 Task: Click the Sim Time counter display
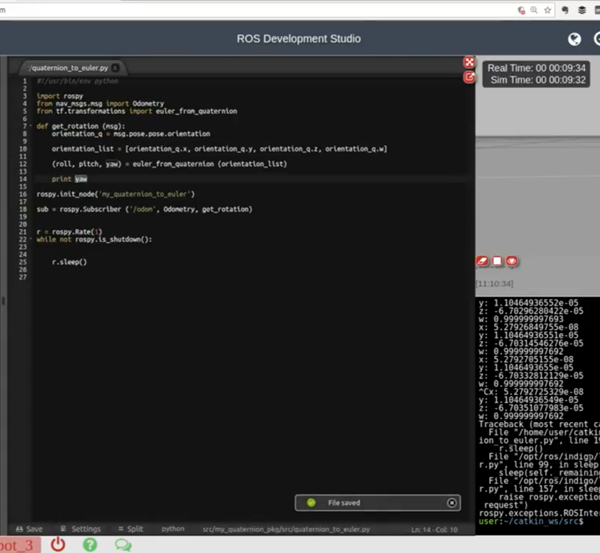538,80
